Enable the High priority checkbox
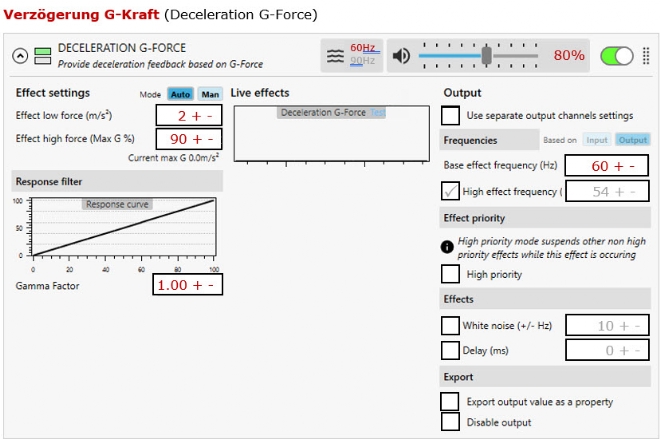This screenshot has width=660, height=439. [x=451, y=274]
